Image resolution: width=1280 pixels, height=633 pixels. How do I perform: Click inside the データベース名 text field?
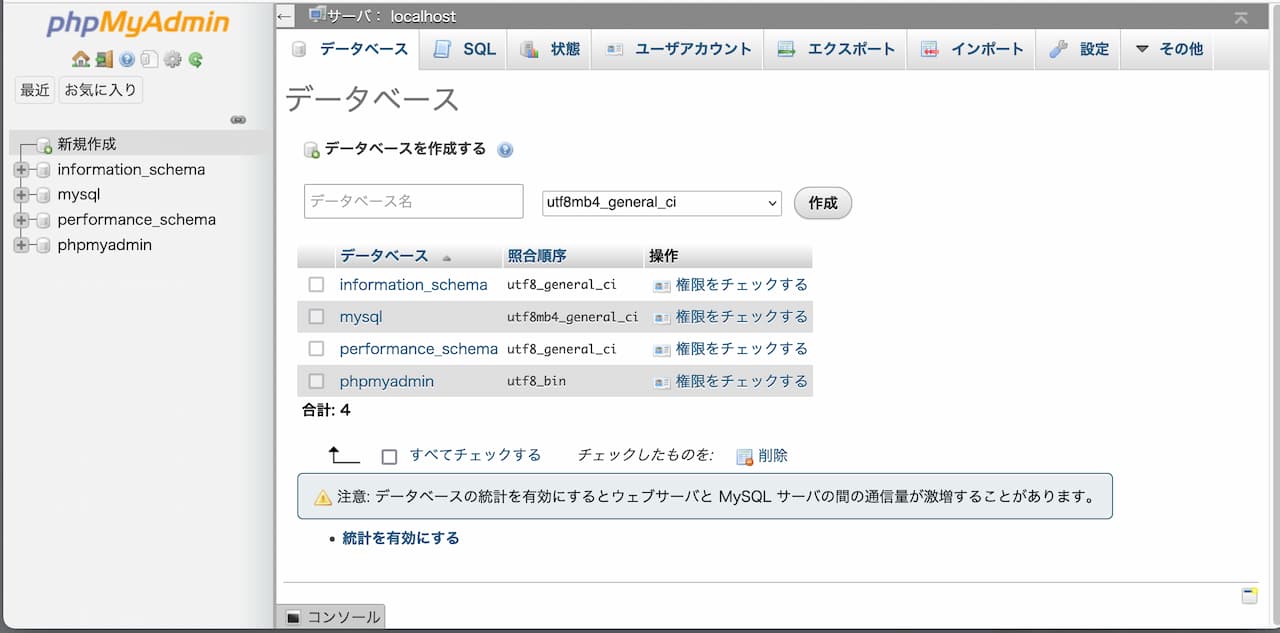(x=413, y=201)
